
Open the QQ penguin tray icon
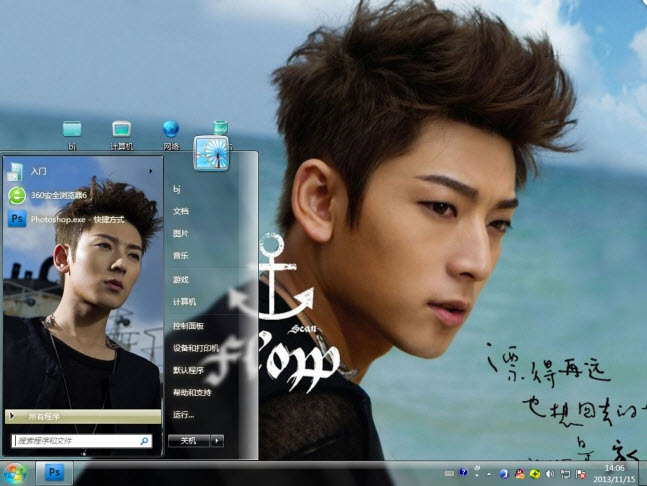[x=520, y=474]
